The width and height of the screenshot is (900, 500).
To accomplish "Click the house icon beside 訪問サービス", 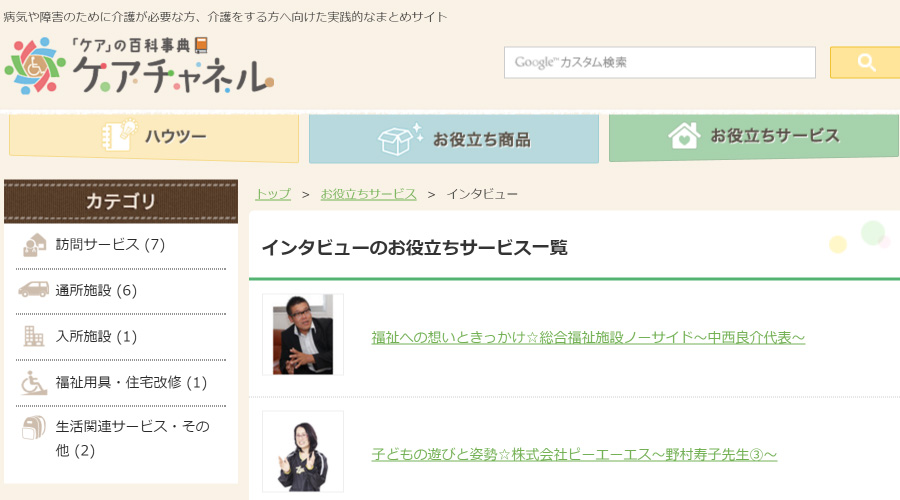I will point(34,245).
